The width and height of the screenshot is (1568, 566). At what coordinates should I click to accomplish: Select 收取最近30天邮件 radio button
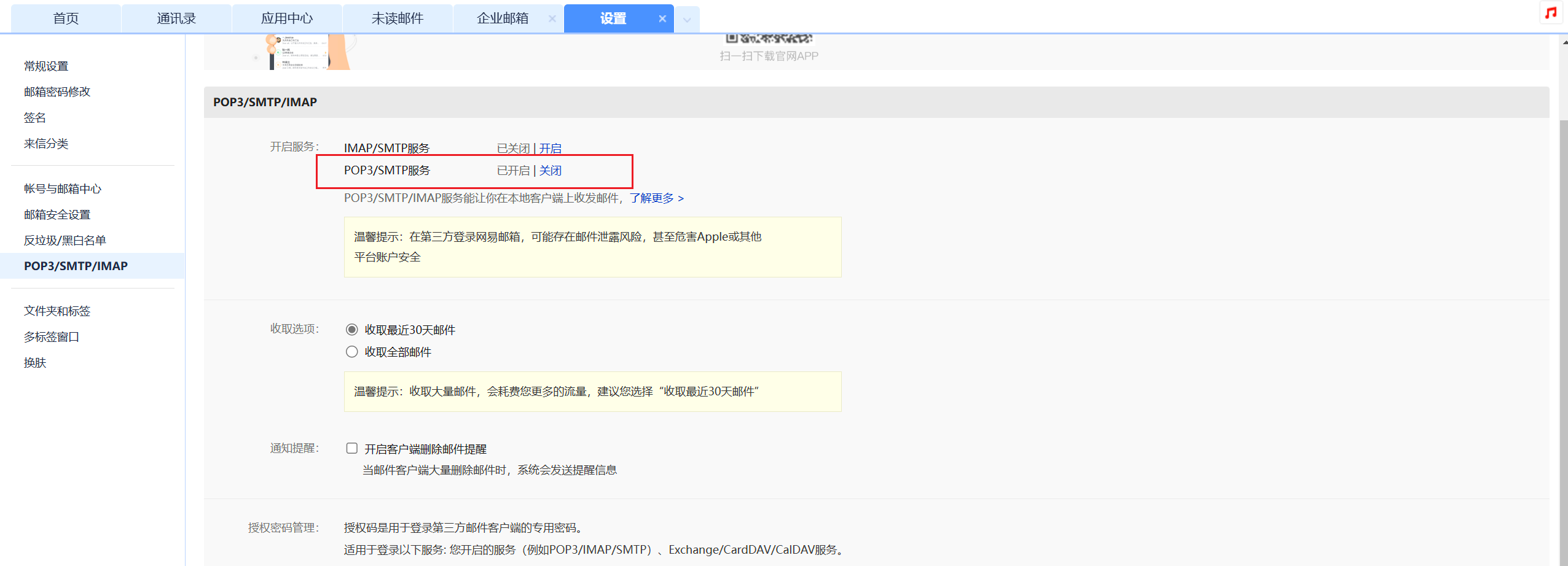point(352,330)
